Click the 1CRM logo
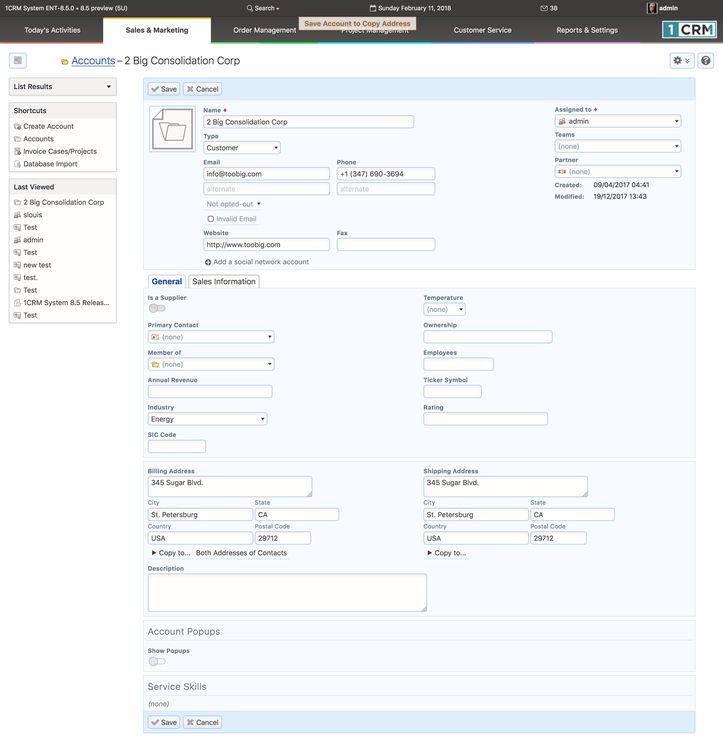Screen dimensions: 723x738 689,30
